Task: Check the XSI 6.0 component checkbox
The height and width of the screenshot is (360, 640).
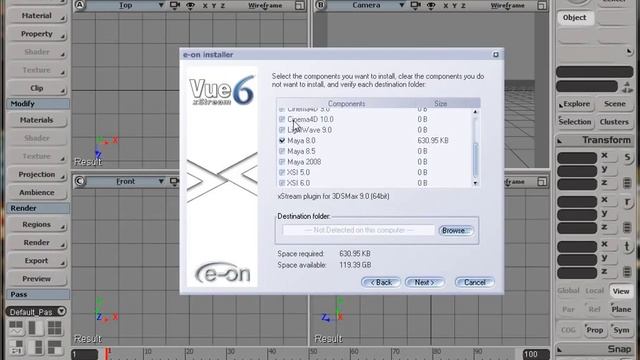Action: pos(282,183)
